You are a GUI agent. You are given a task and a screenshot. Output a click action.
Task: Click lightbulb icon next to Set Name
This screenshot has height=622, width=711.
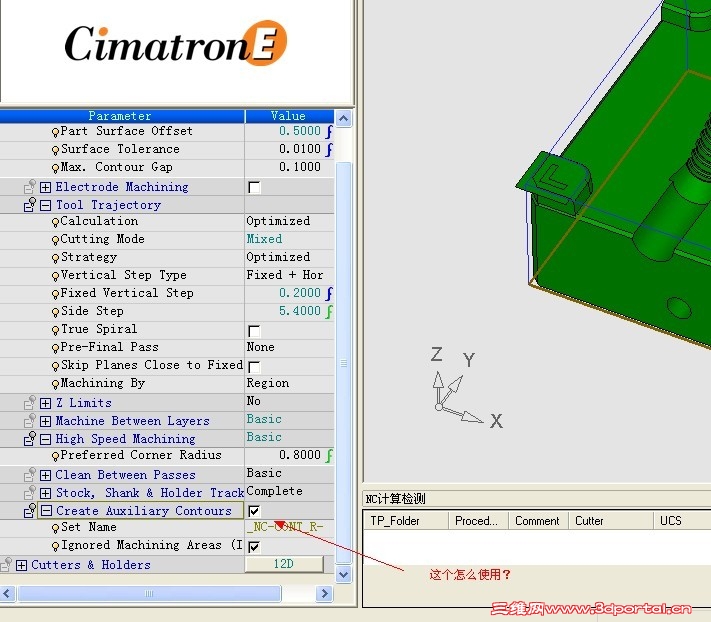pyautogui.click(x=55, y=528)
